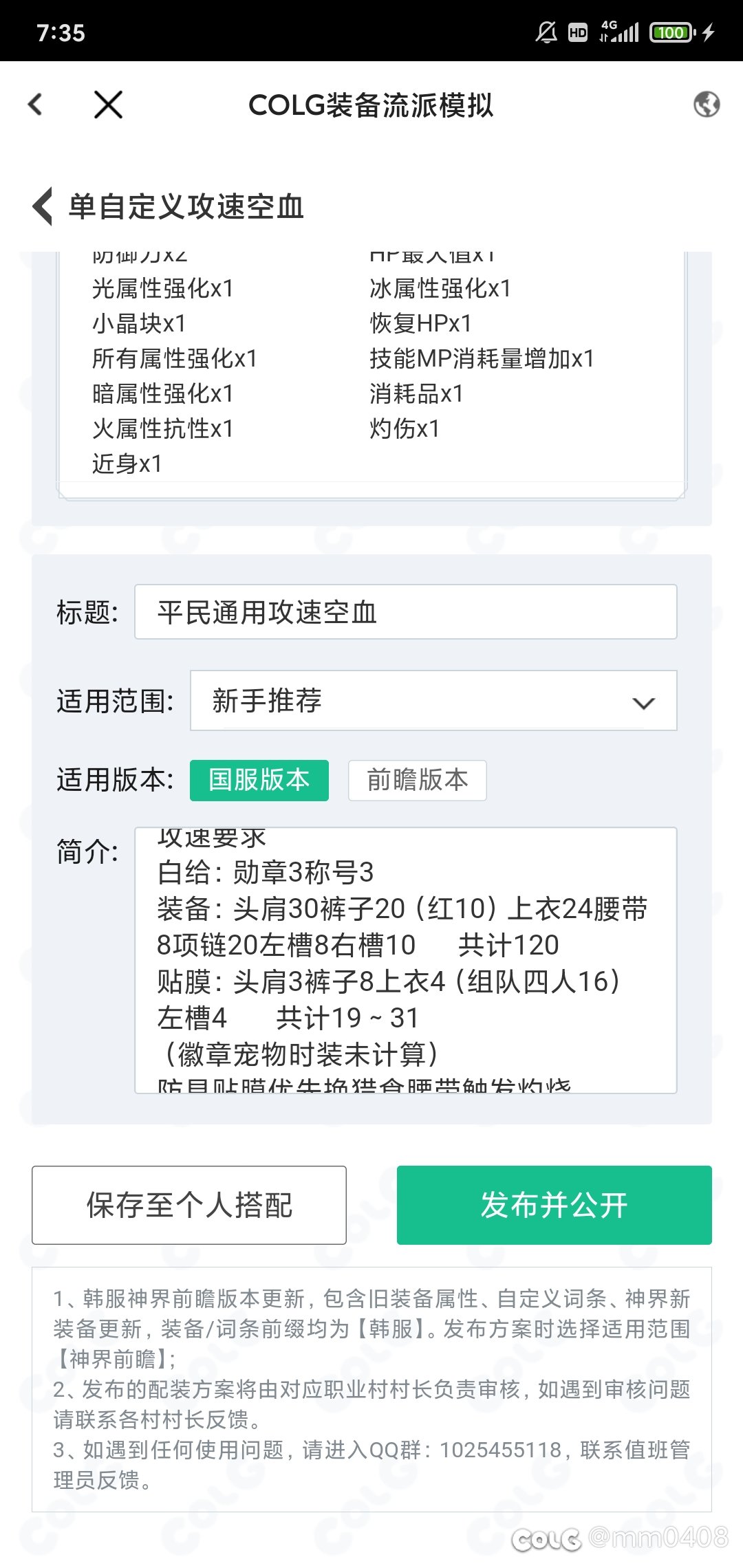Tap the muted notification bell icon
743x1568 pixels.
click(546, 32)
